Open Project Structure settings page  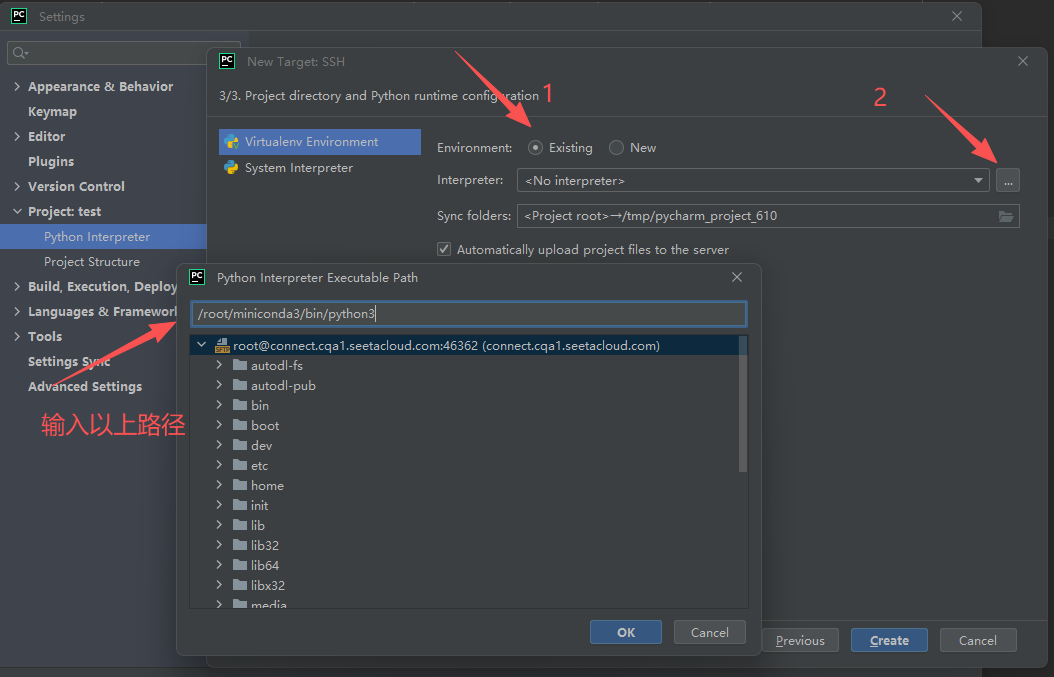[x=92, y=262]
